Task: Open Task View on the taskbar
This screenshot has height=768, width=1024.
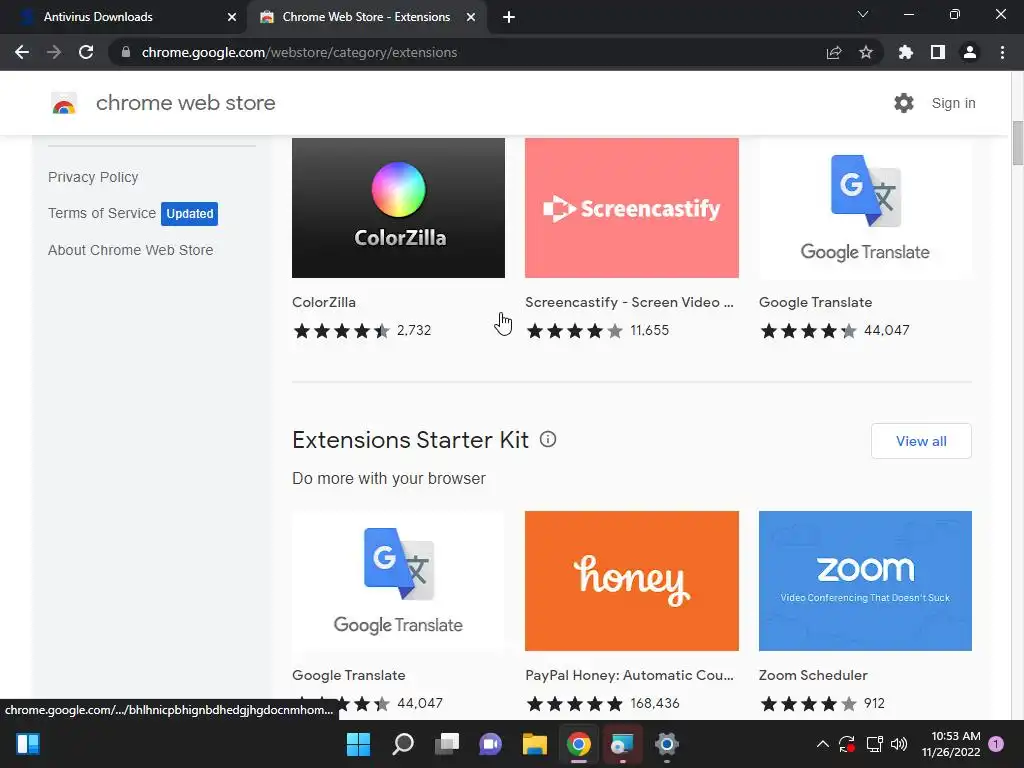Action: point(447,744)
